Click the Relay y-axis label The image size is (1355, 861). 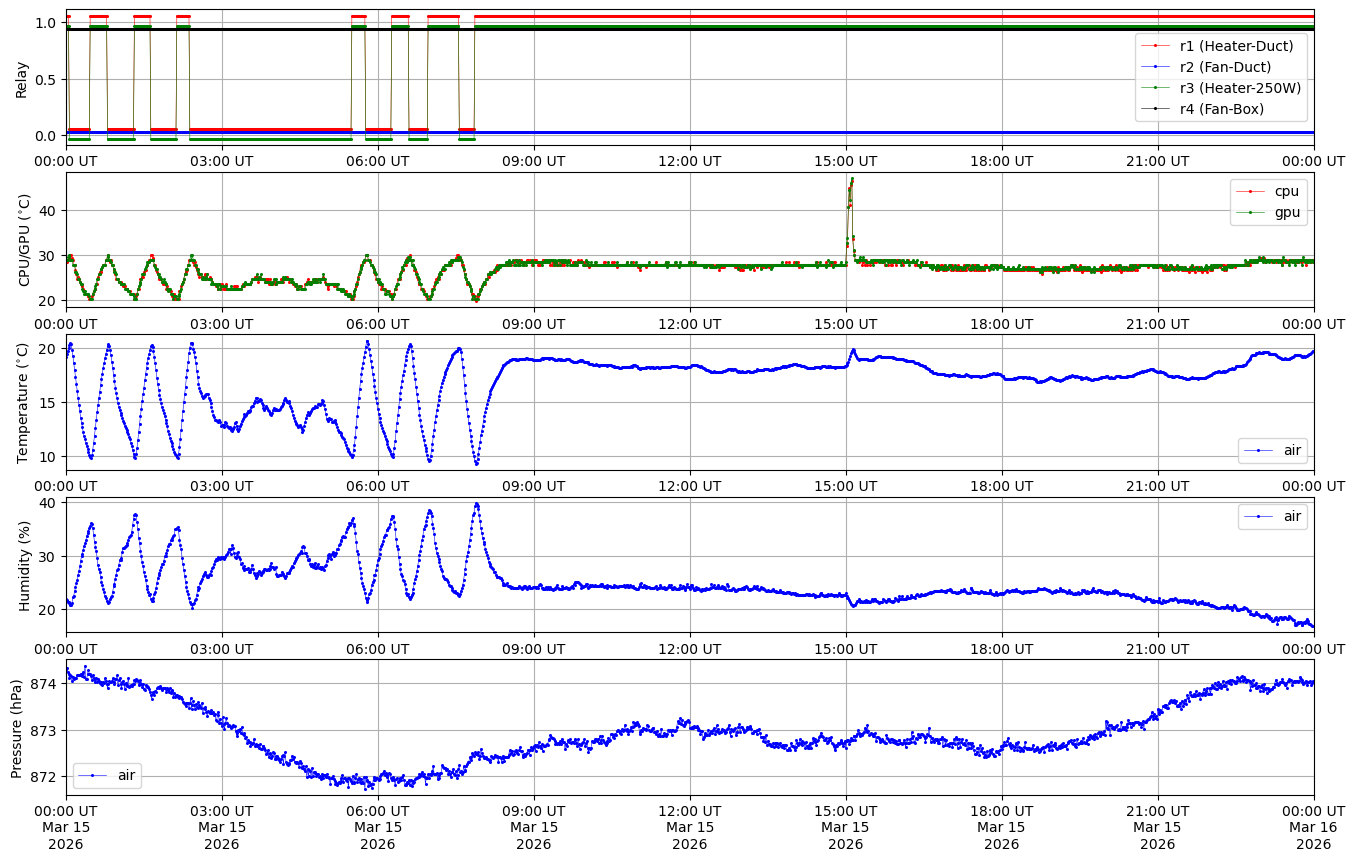click(22, 78)
